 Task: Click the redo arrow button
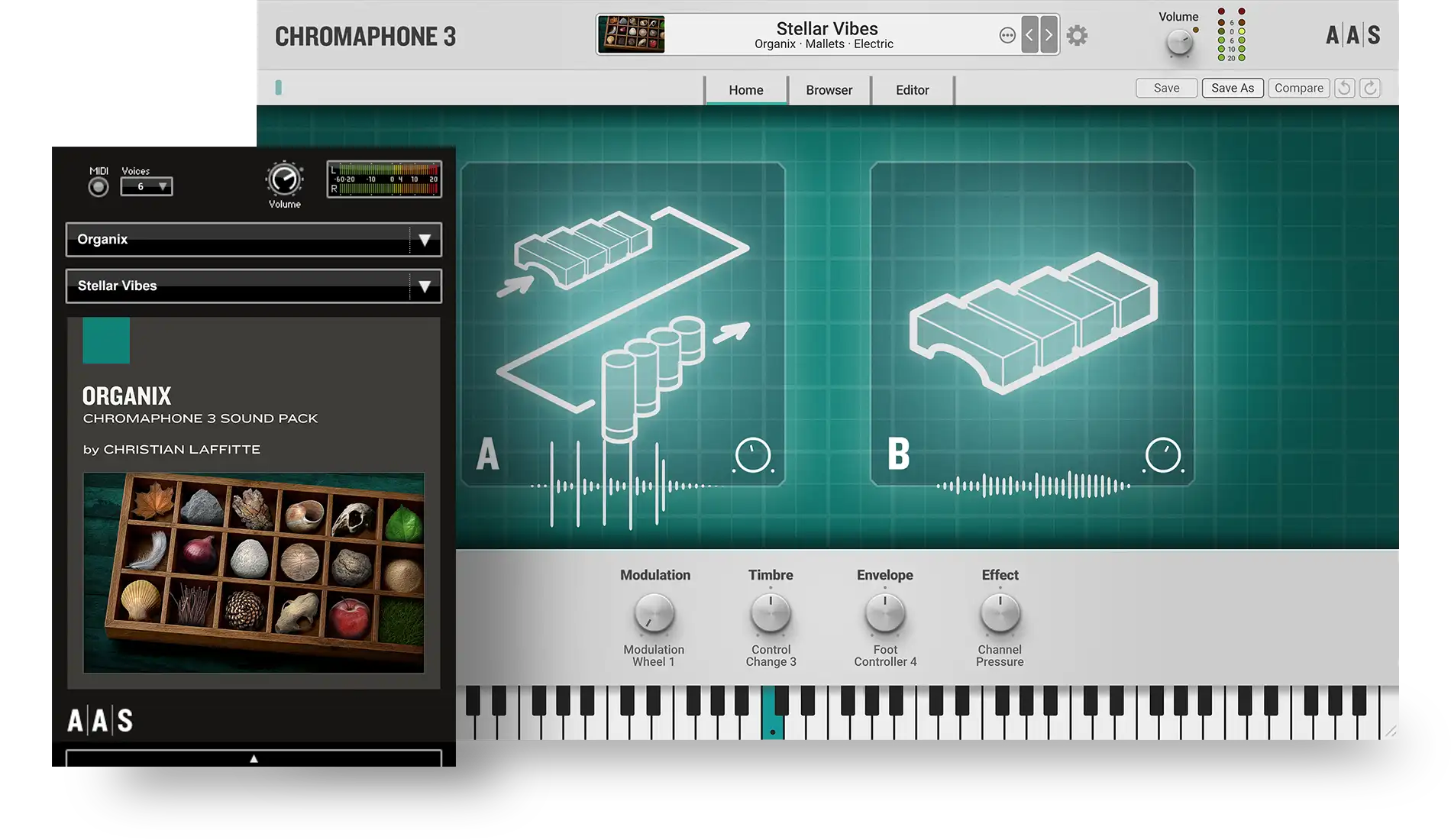click(1370, 88)
